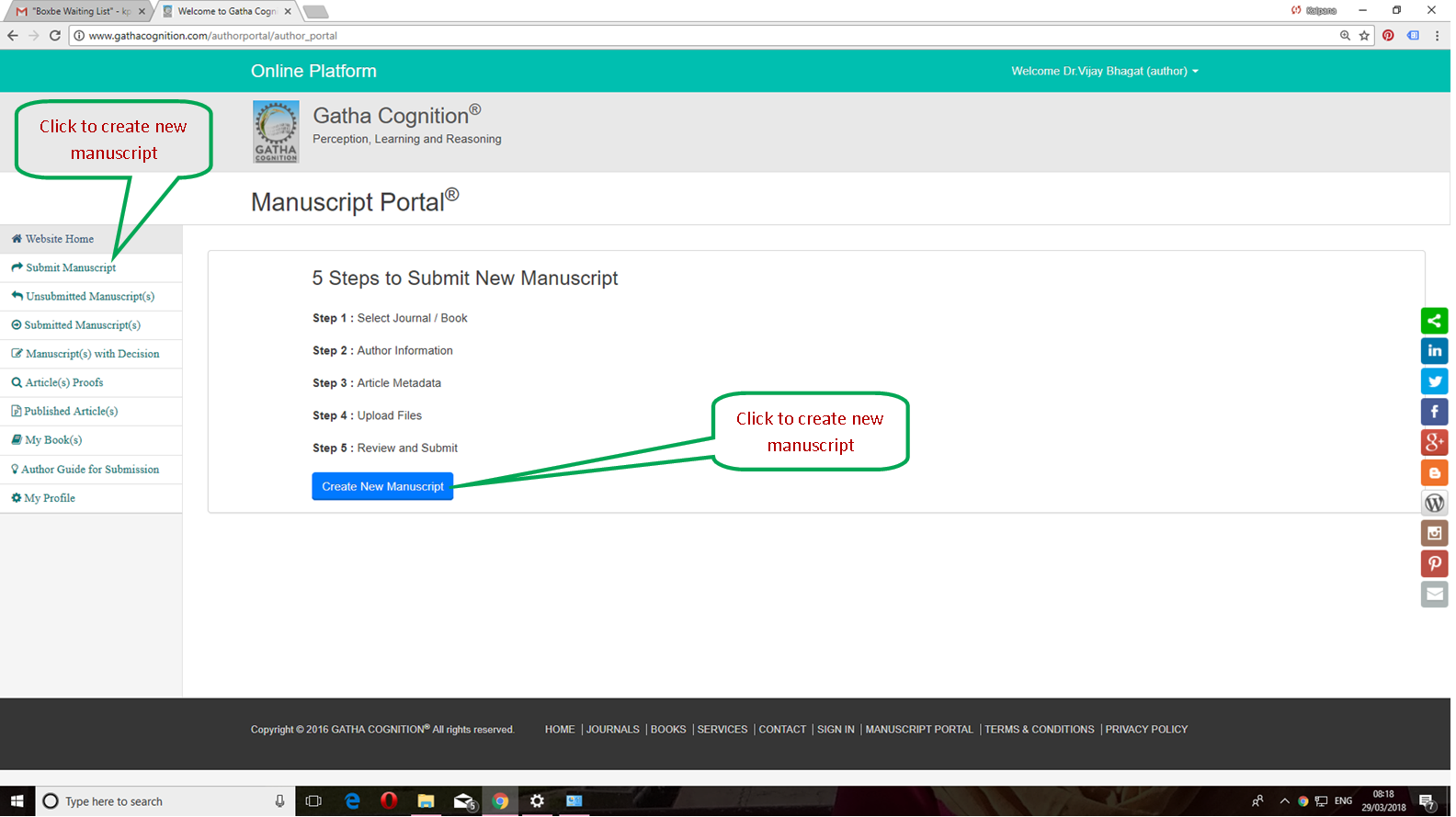This screenshot has height=817, width=1456.
Task: Click the Gatha Cognition logo image
Action: (x=276, y=132)
